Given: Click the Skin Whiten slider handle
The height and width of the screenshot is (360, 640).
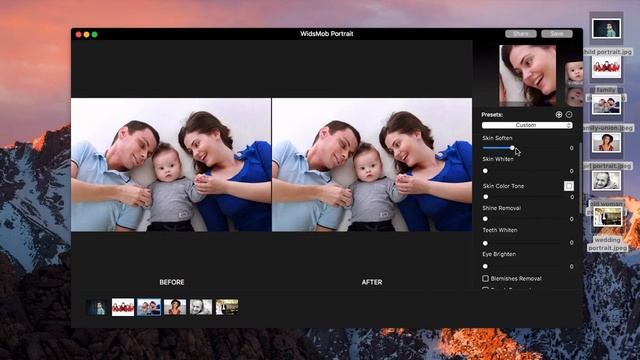Looking at the screenshot, I should coord(485,171).
